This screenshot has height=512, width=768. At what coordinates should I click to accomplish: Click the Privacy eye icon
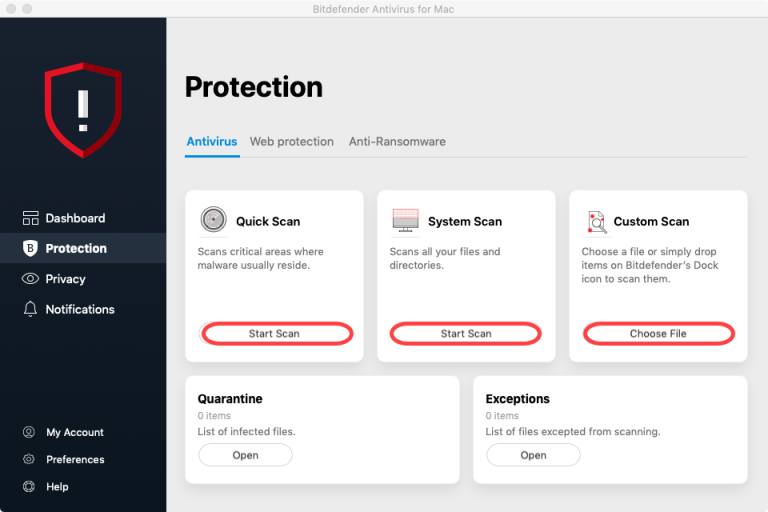(x=30, y=279)
